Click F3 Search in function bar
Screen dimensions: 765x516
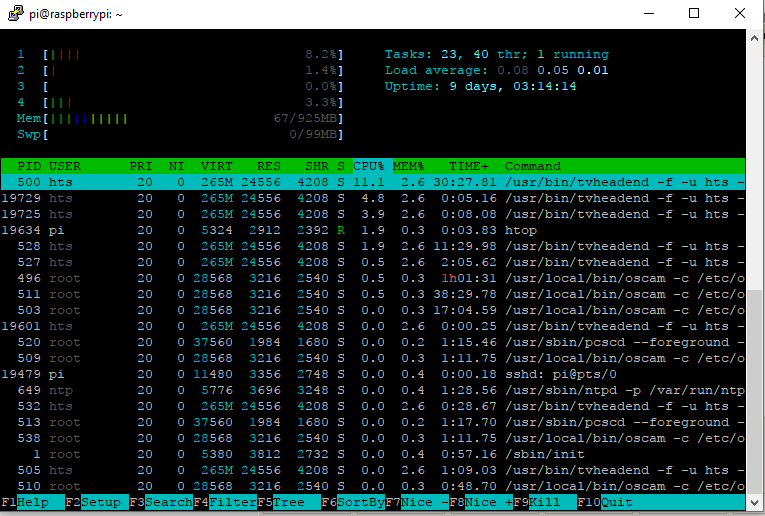click(x=161, y=502)
